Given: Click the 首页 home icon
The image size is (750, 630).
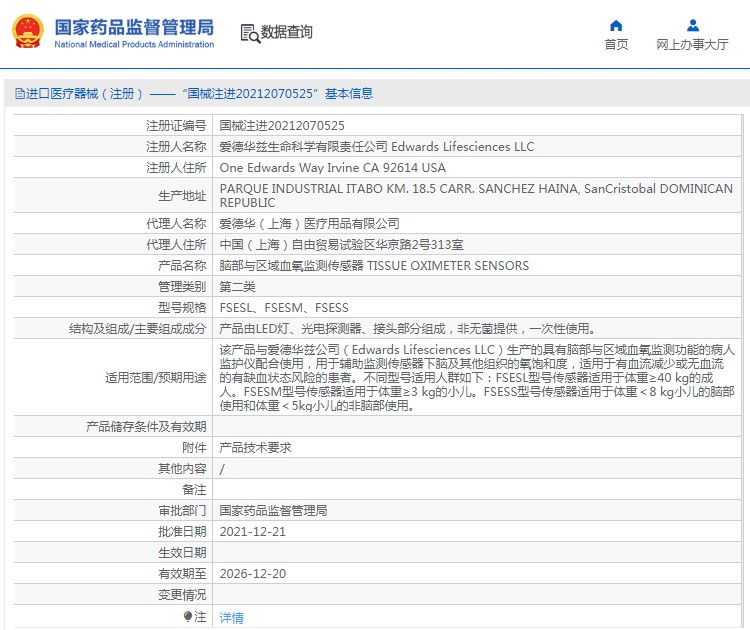Looking at the screenshot, I should 616,25.
